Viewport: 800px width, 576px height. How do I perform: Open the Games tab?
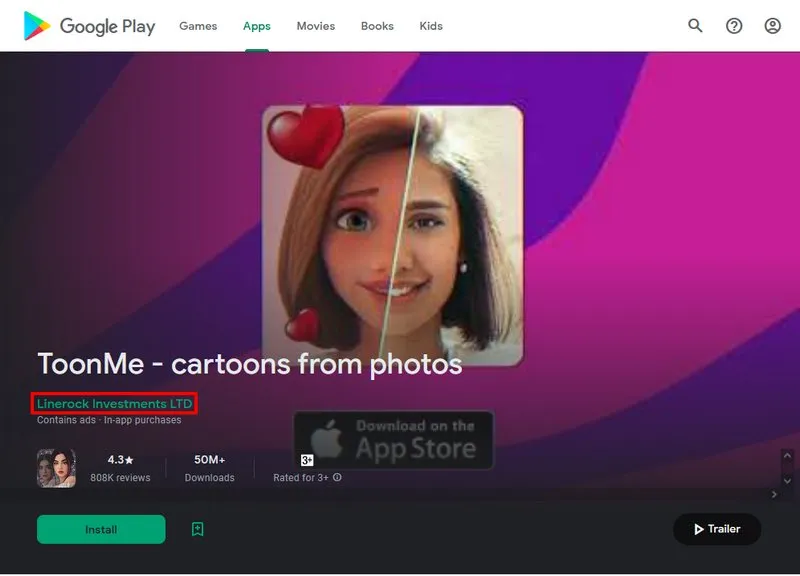click(198, 26)
